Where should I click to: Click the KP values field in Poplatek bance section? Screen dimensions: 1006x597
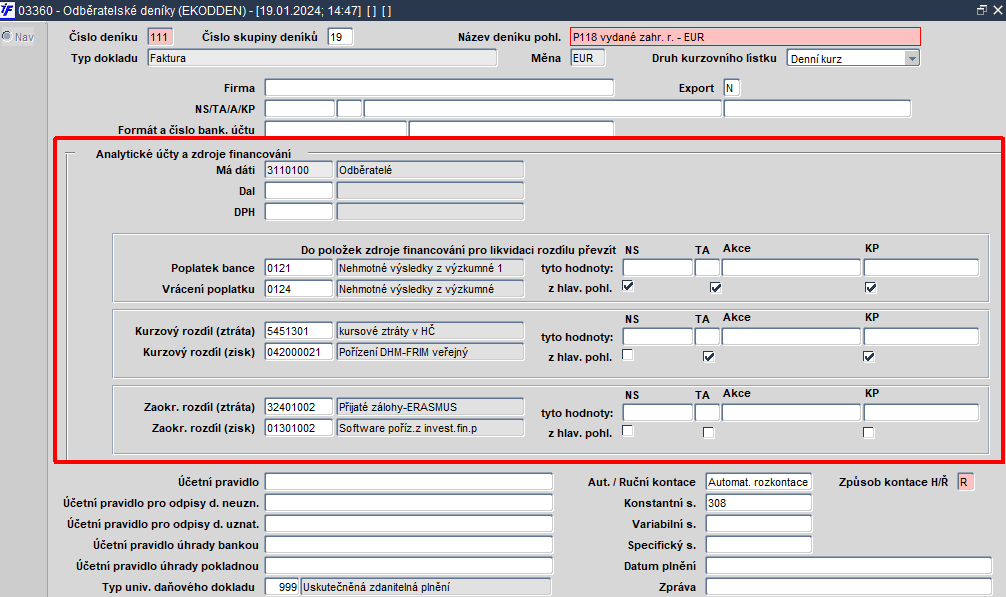click(921, 267)
